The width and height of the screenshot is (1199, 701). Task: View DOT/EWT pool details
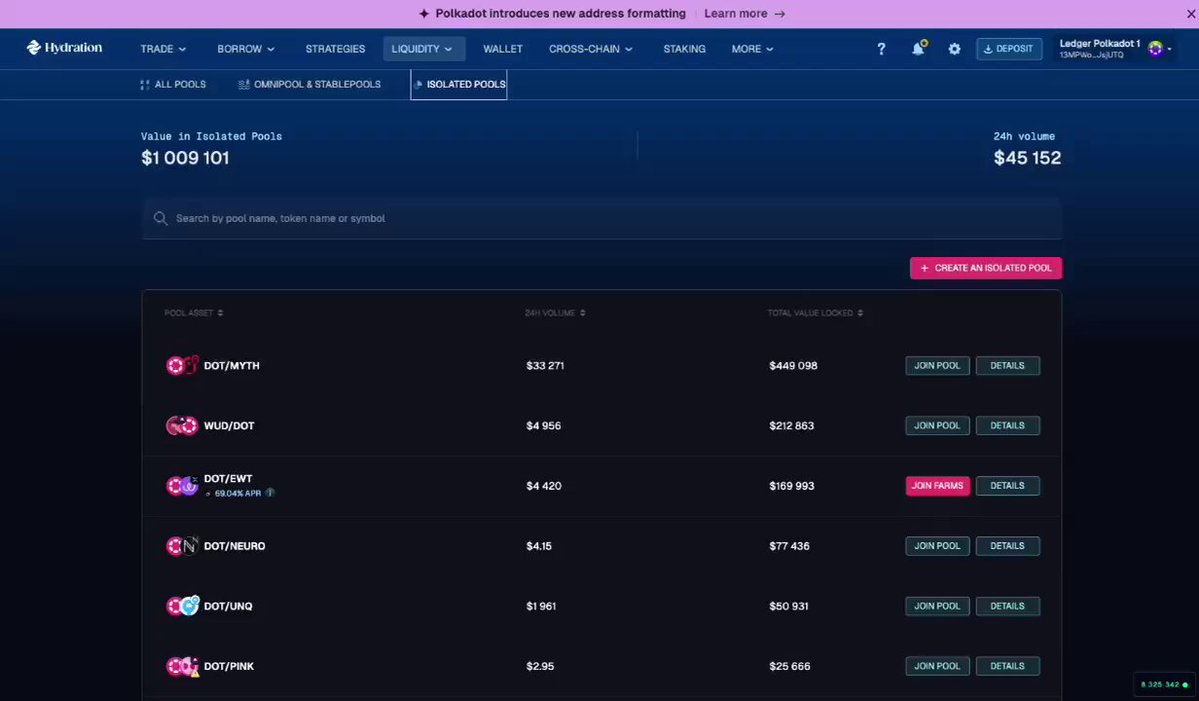click(1007, 485)
